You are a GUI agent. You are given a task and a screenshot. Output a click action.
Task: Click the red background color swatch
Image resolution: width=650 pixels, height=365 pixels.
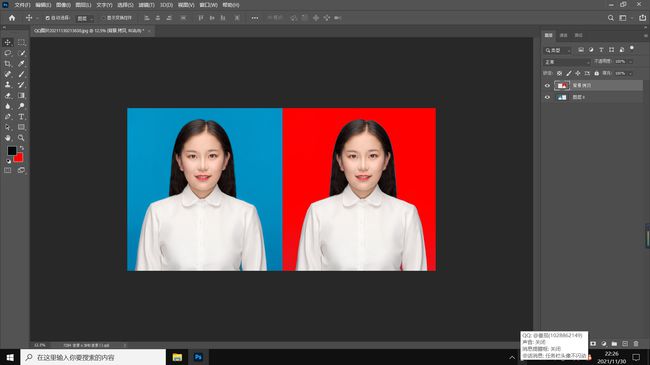tap(19, 158)
